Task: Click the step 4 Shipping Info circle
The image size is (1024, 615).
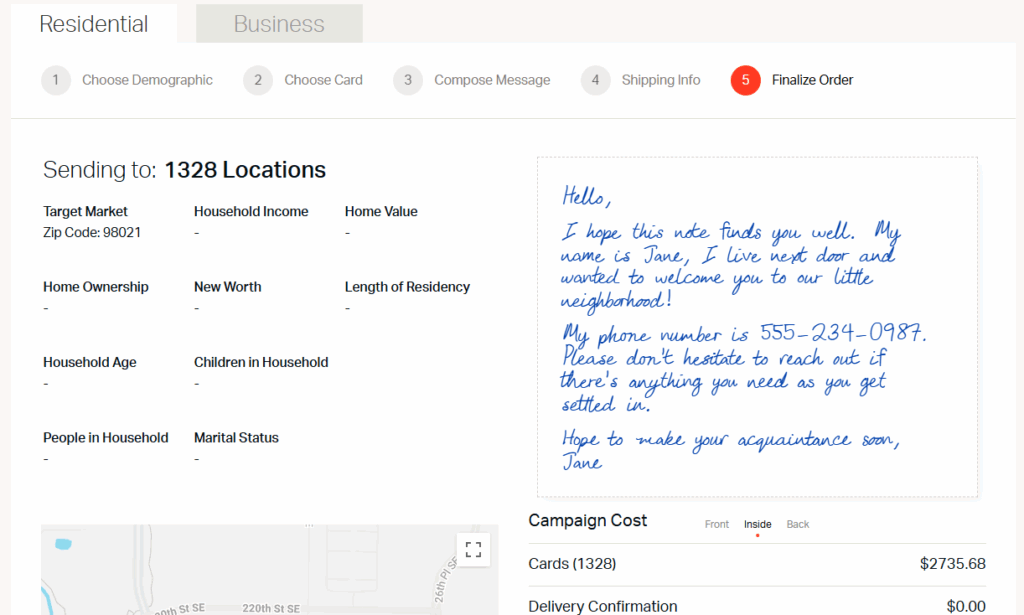Action: 594,80
